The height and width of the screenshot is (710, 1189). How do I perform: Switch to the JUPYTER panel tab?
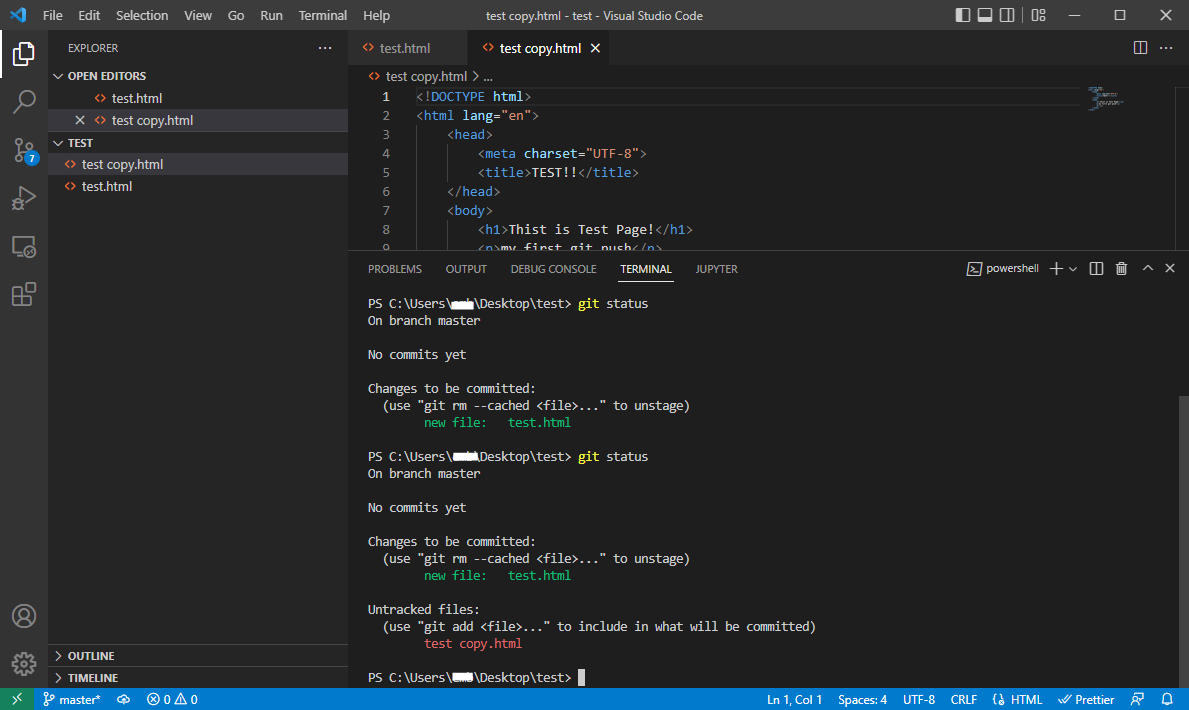[x=716, y=269]
